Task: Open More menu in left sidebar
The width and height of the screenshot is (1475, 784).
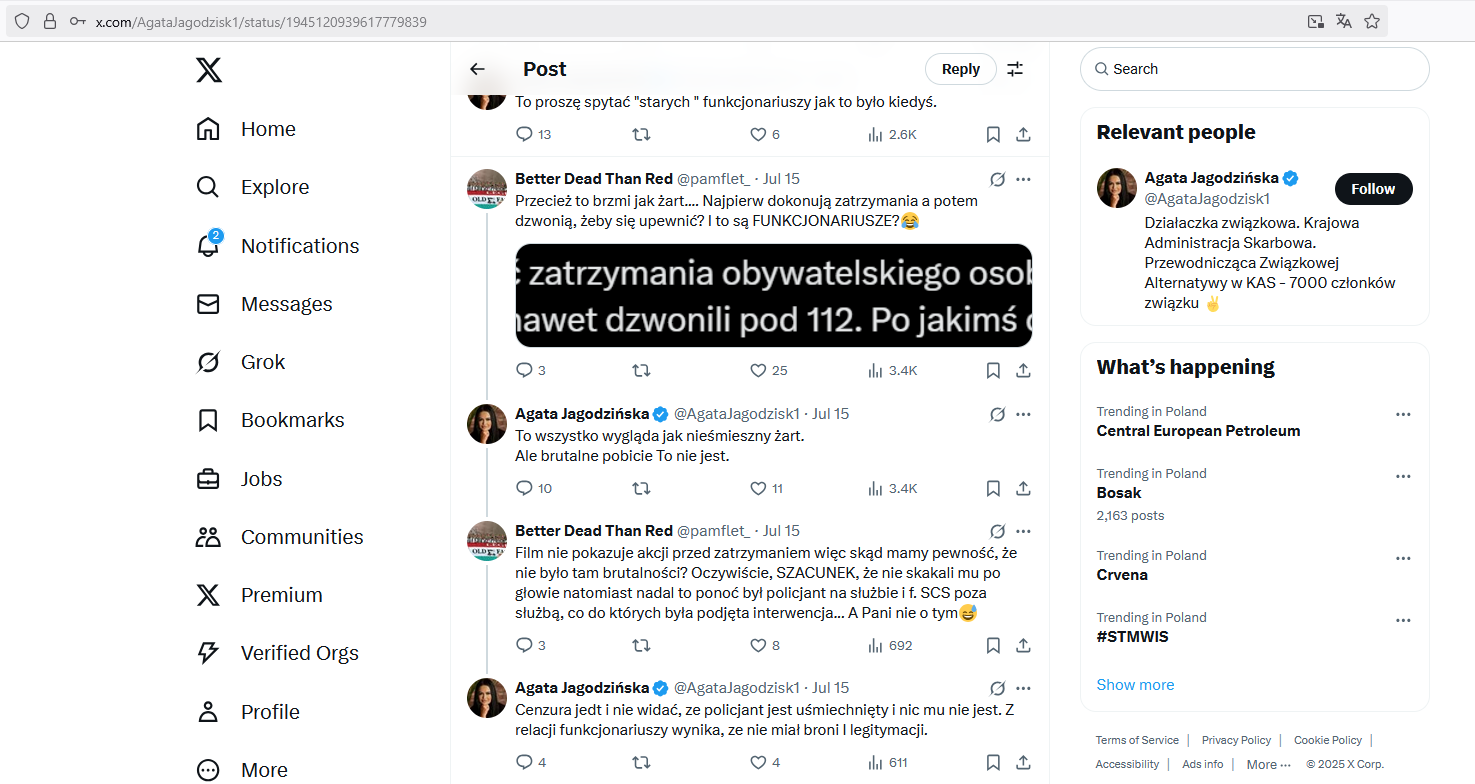Action: pos(241,770)
